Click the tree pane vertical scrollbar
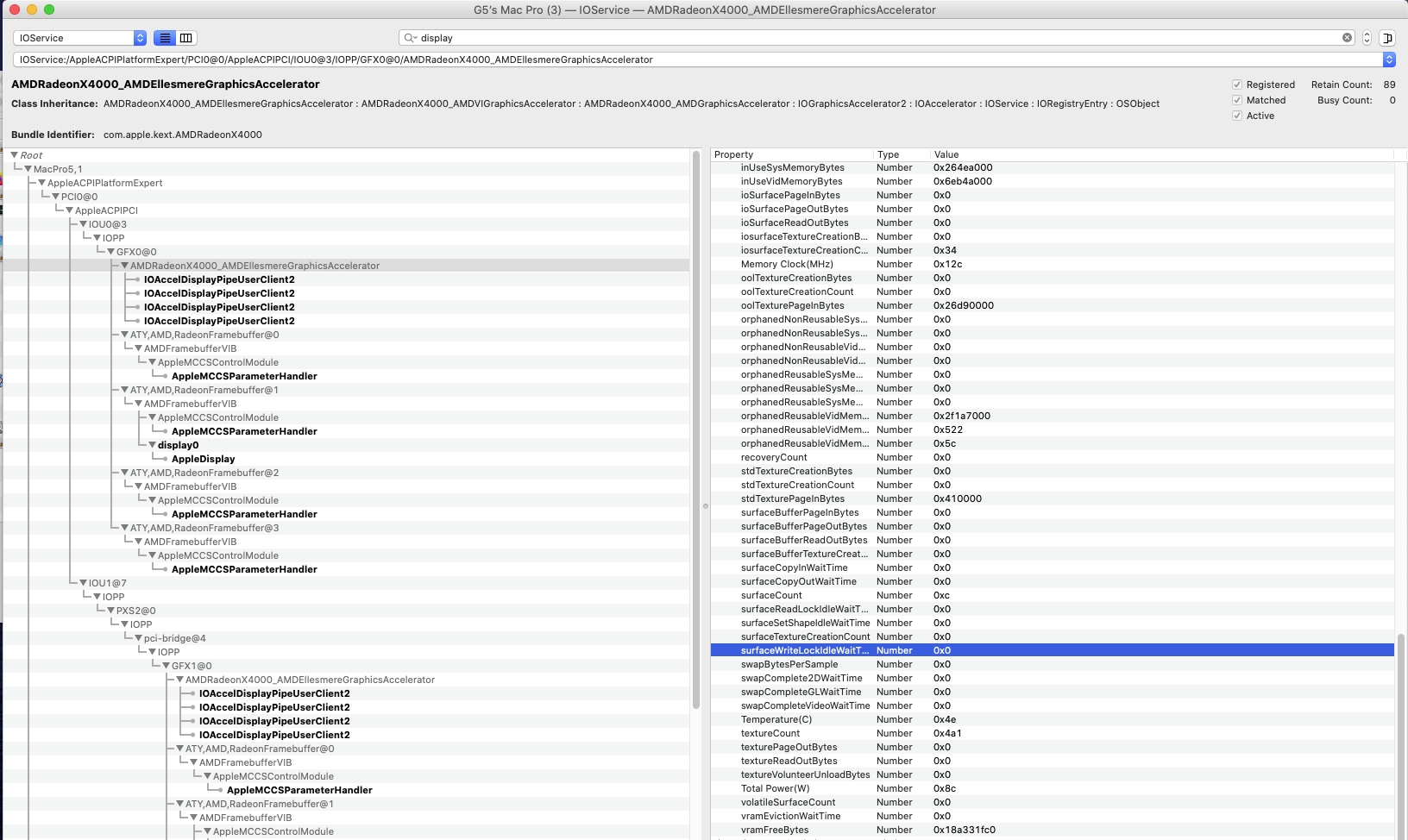Screen dimensions: 1408x840 (696, 431)
